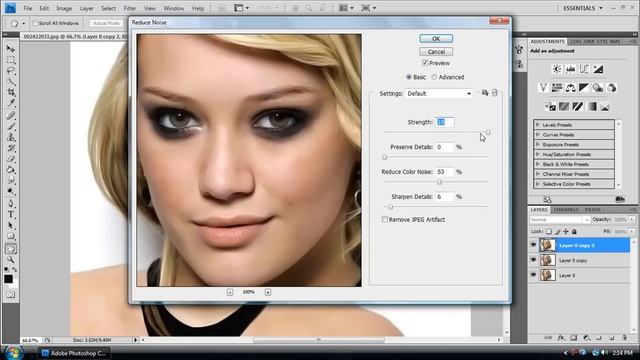Add a Brightness/Contrast adjustment

pos(557,69)
